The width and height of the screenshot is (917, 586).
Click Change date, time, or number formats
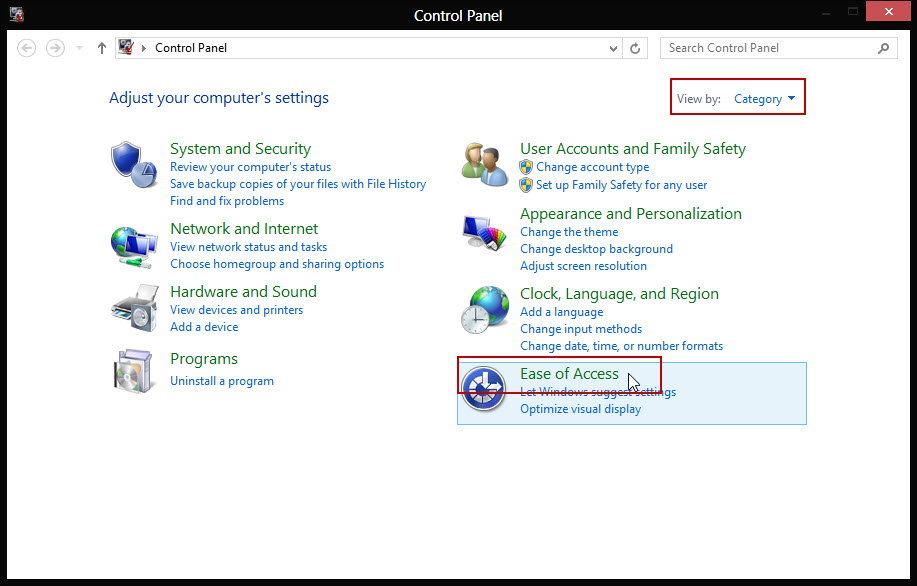621,346
